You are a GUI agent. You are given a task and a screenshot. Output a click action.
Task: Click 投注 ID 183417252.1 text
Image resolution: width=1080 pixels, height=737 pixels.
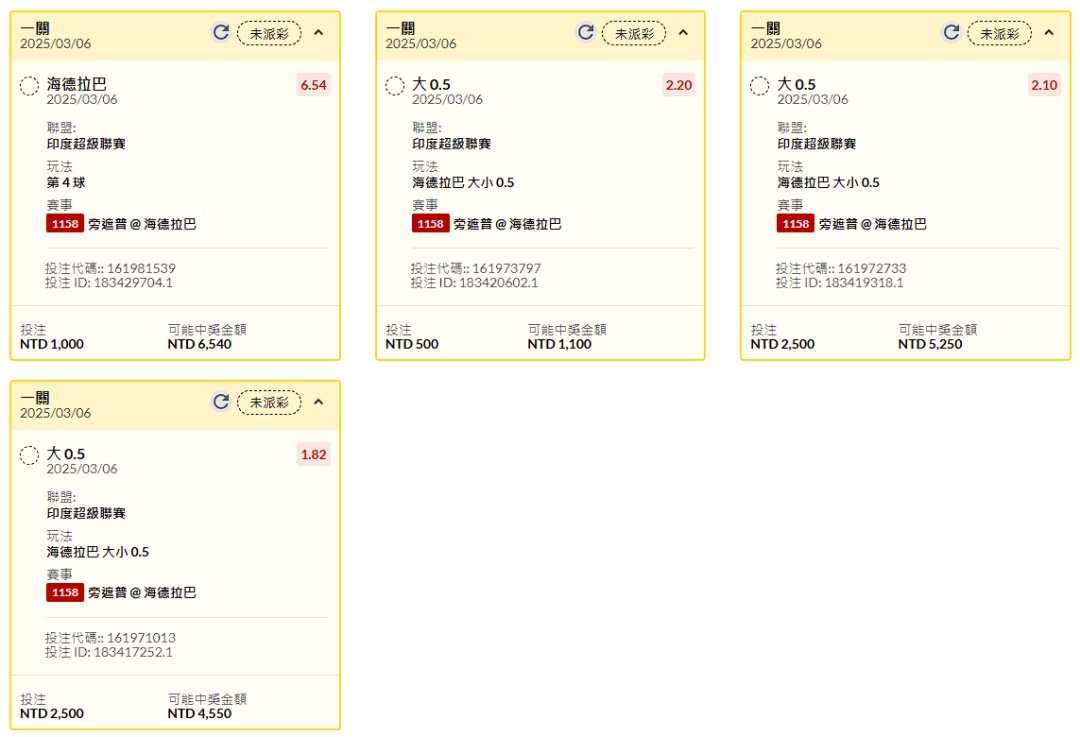[x=109, y=652]
